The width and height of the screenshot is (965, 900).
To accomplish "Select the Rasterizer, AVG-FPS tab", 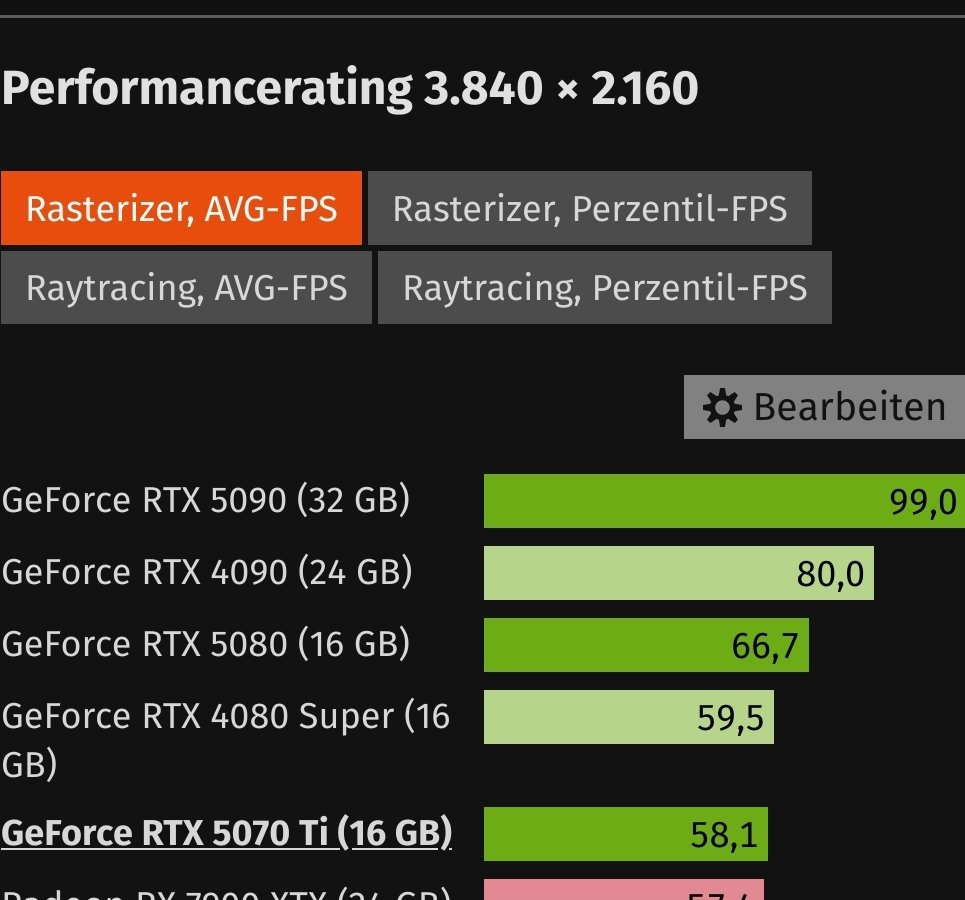I will [182, 208].
